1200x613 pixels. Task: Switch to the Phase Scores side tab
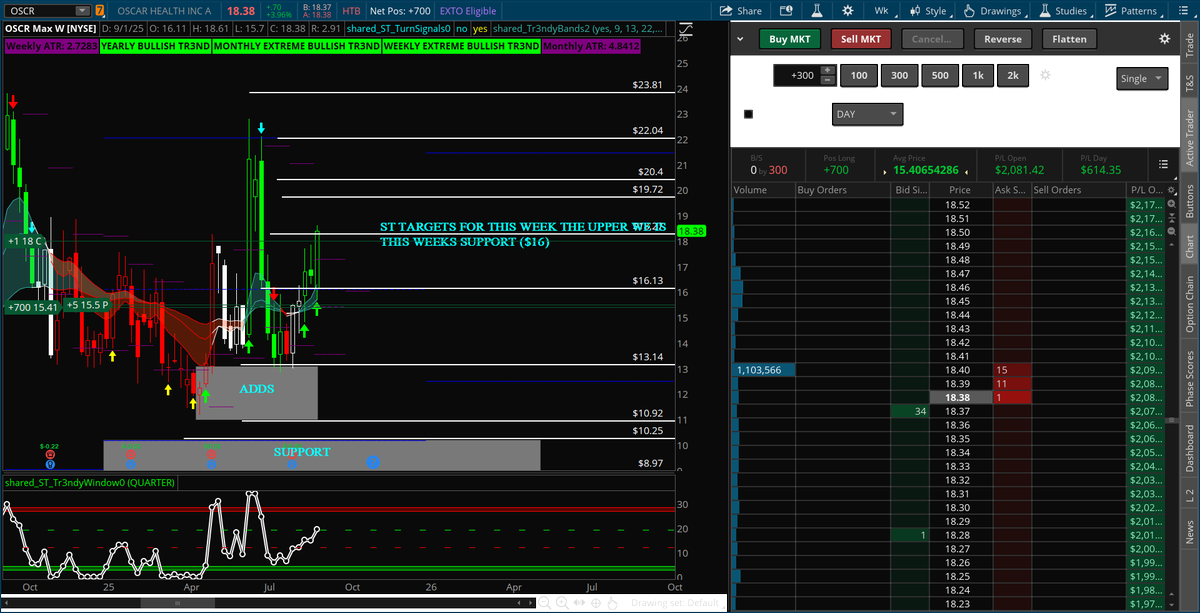coord(1190,378)
